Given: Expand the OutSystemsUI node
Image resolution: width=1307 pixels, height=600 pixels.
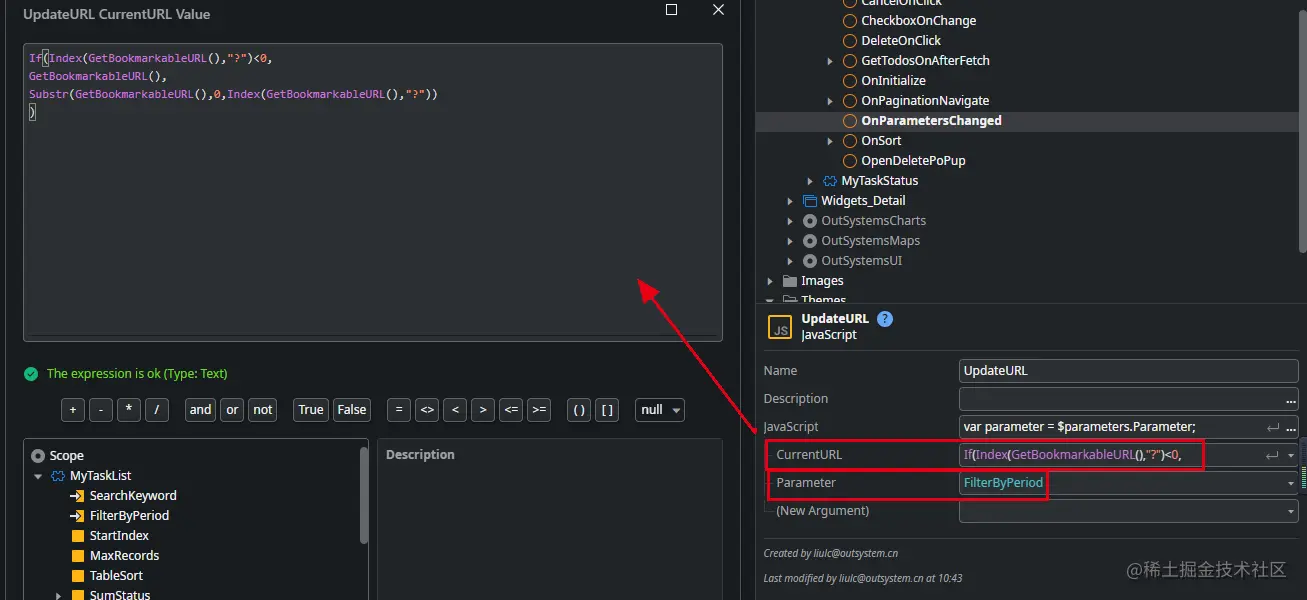Looking at the screenshot, I should [790, 261].
